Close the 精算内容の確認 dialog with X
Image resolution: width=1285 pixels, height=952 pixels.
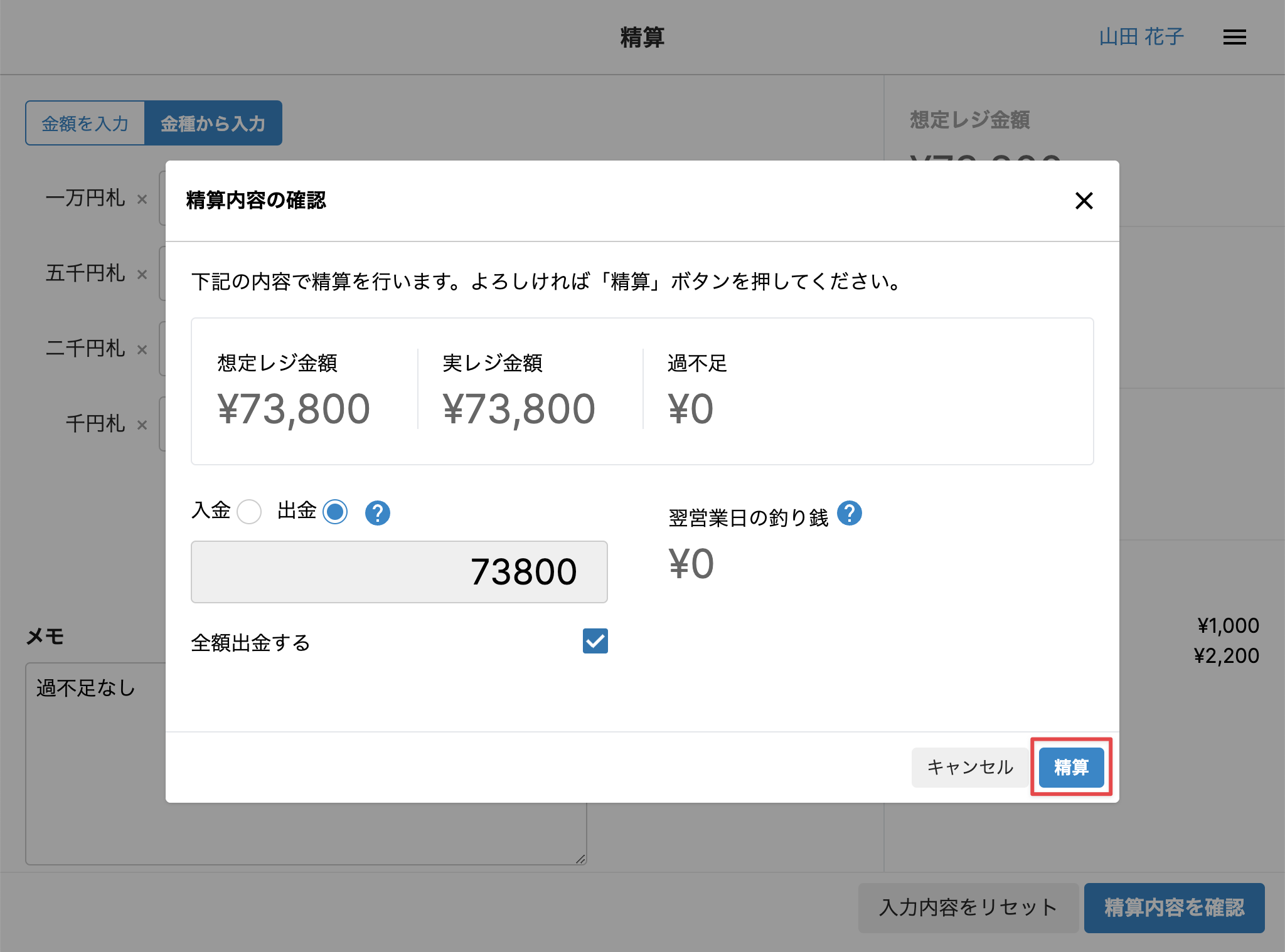coord(1084,201)
